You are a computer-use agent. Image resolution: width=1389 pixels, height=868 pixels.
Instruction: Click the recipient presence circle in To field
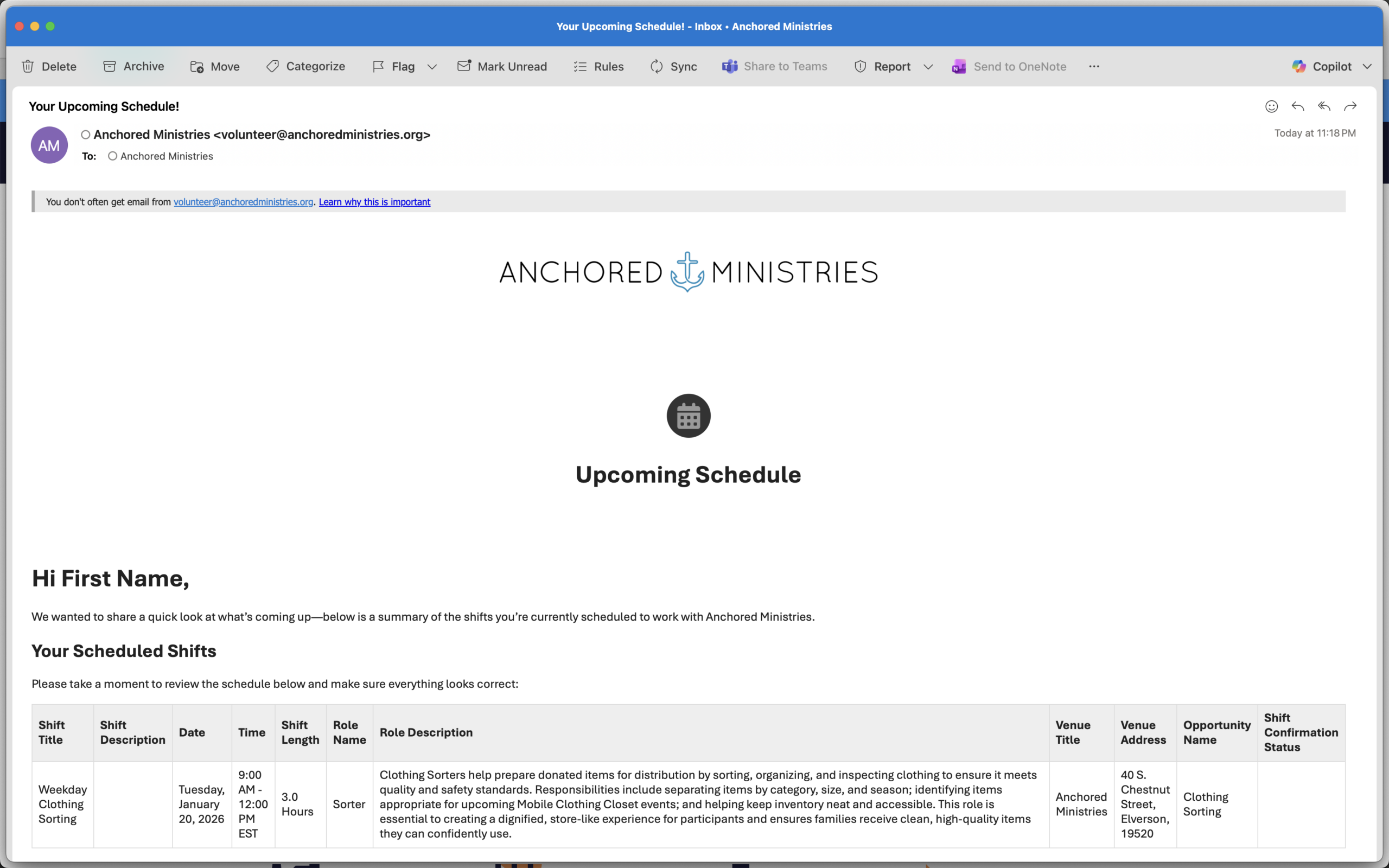[x=112, y=156]
